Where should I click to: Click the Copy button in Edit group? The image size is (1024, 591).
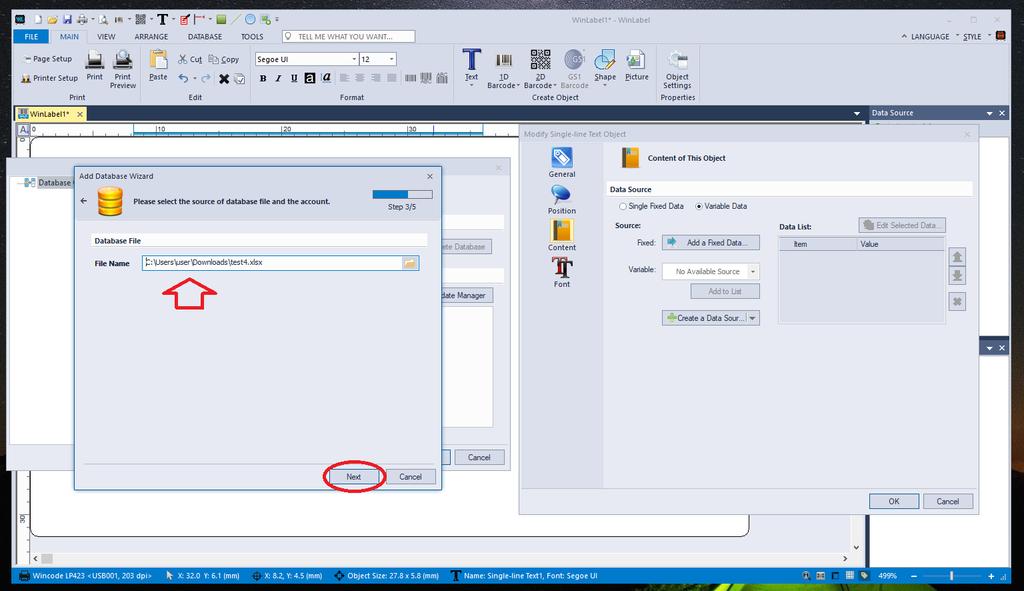(x=224, y=59)
